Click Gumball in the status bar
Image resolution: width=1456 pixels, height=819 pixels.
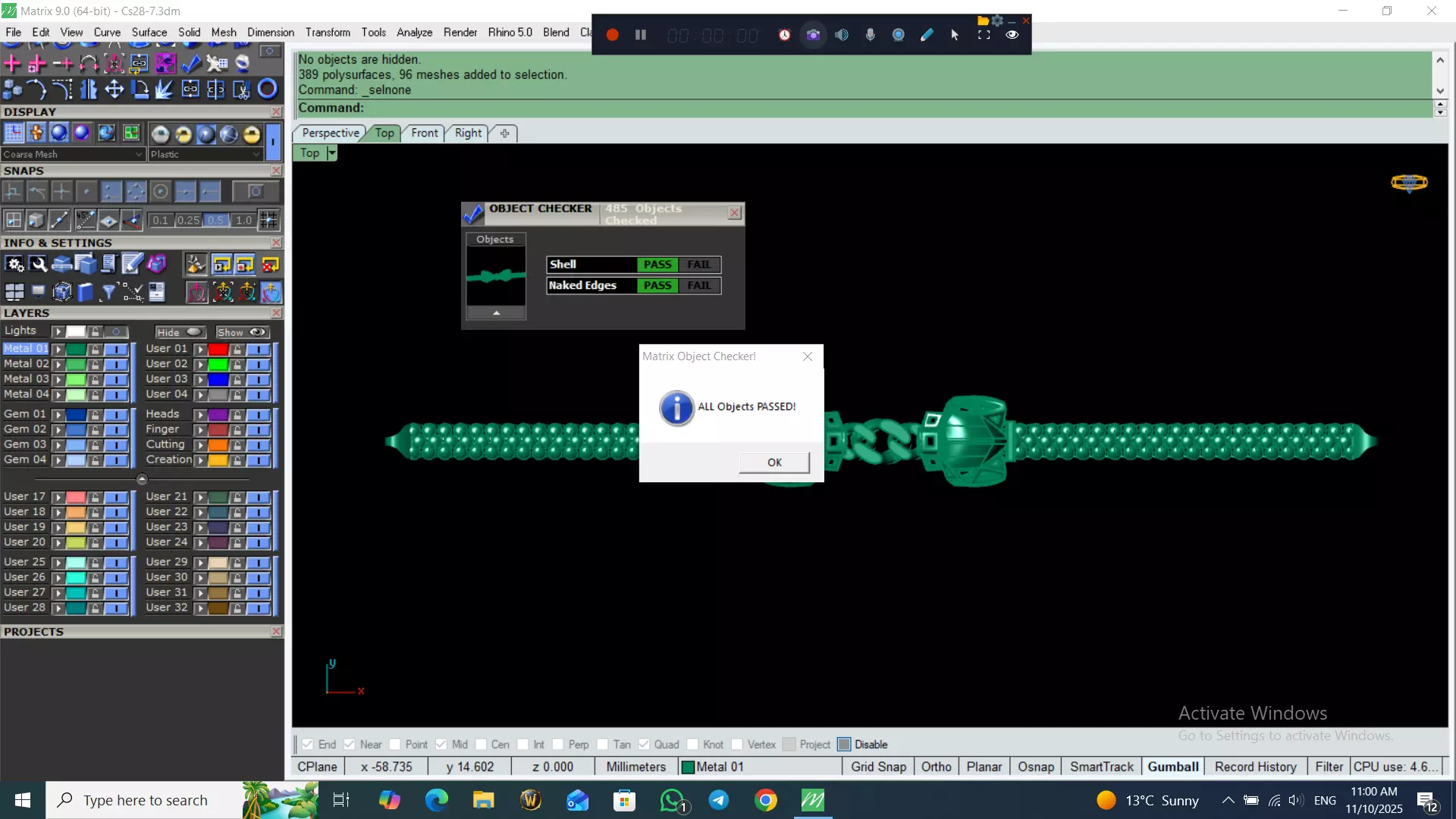pyautogui.click(x=1172, y=767)
